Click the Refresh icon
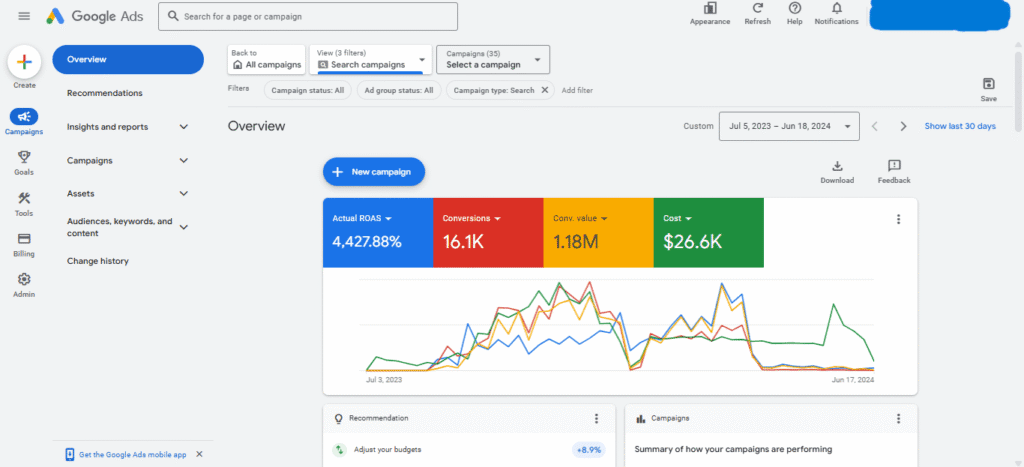 [757, 9]
